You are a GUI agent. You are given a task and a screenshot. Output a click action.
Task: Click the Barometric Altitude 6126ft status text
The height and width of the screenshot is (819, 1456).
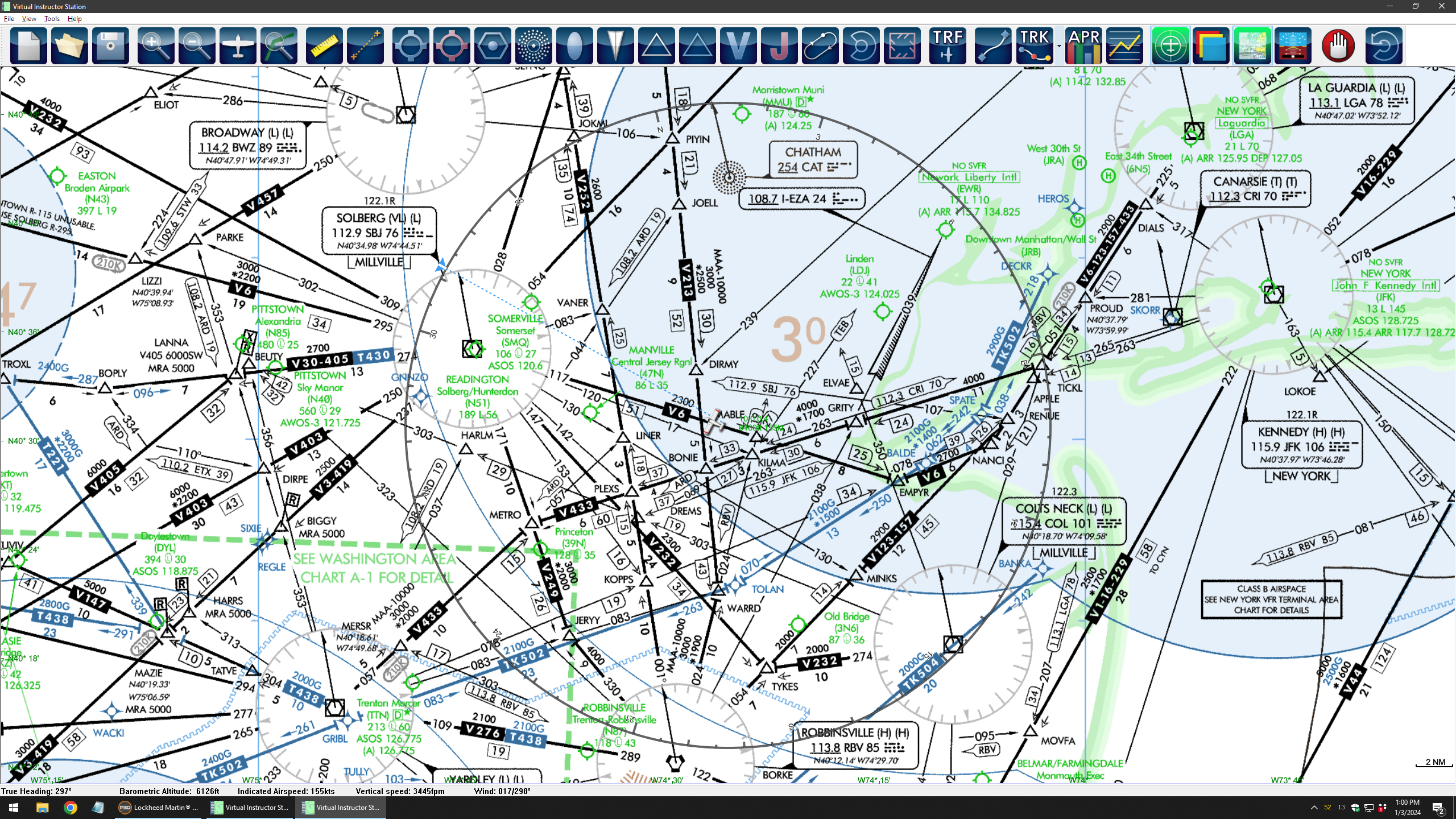click(169, 791)
